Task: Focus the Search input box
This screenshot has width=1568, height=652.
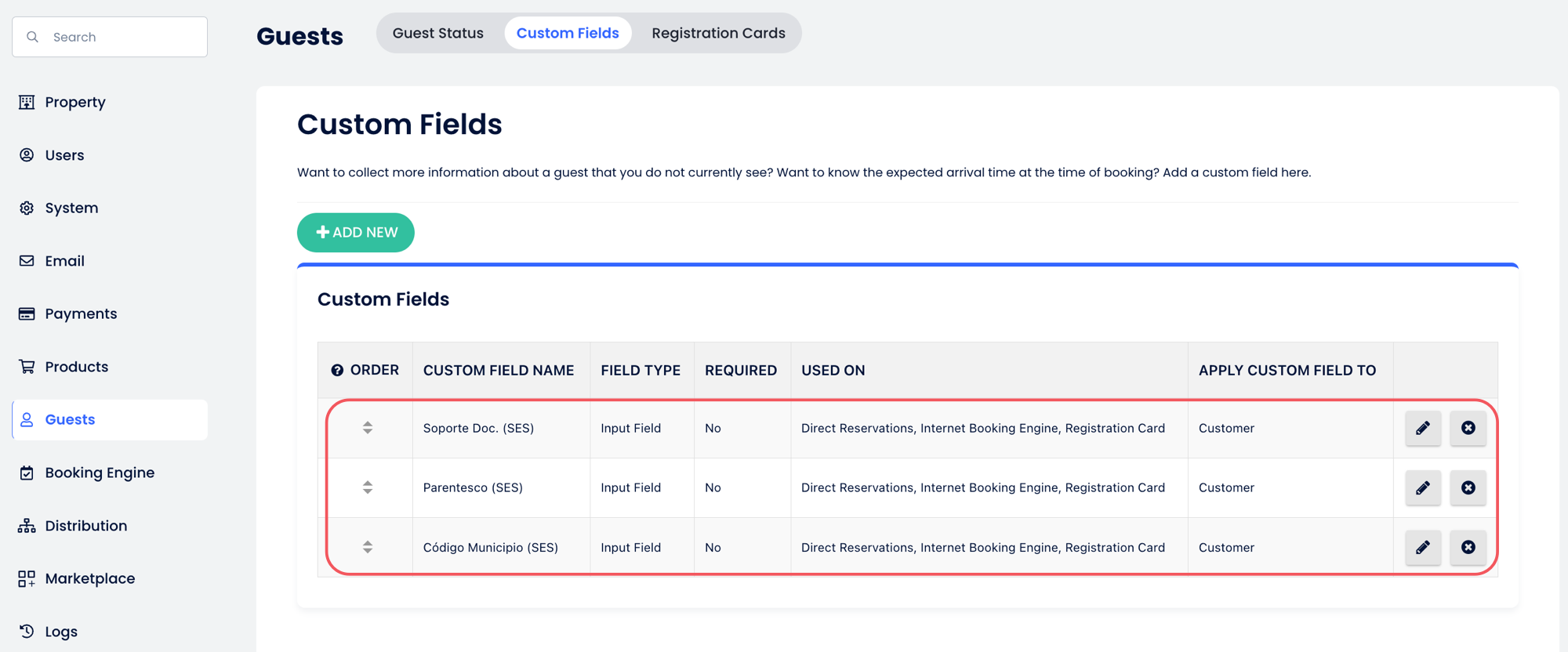Action: 110,37
